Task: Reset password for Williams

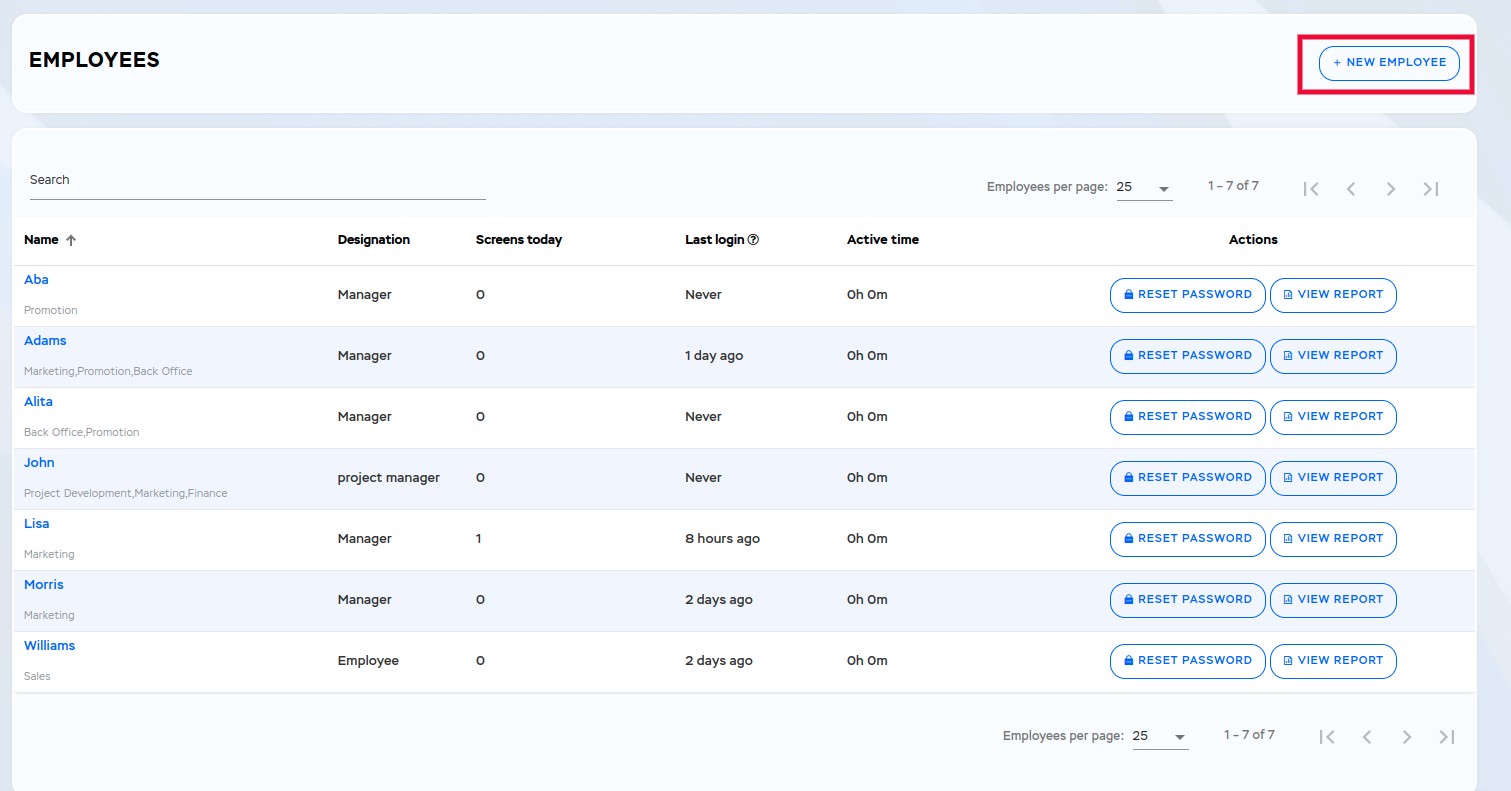Action: 1187,661
